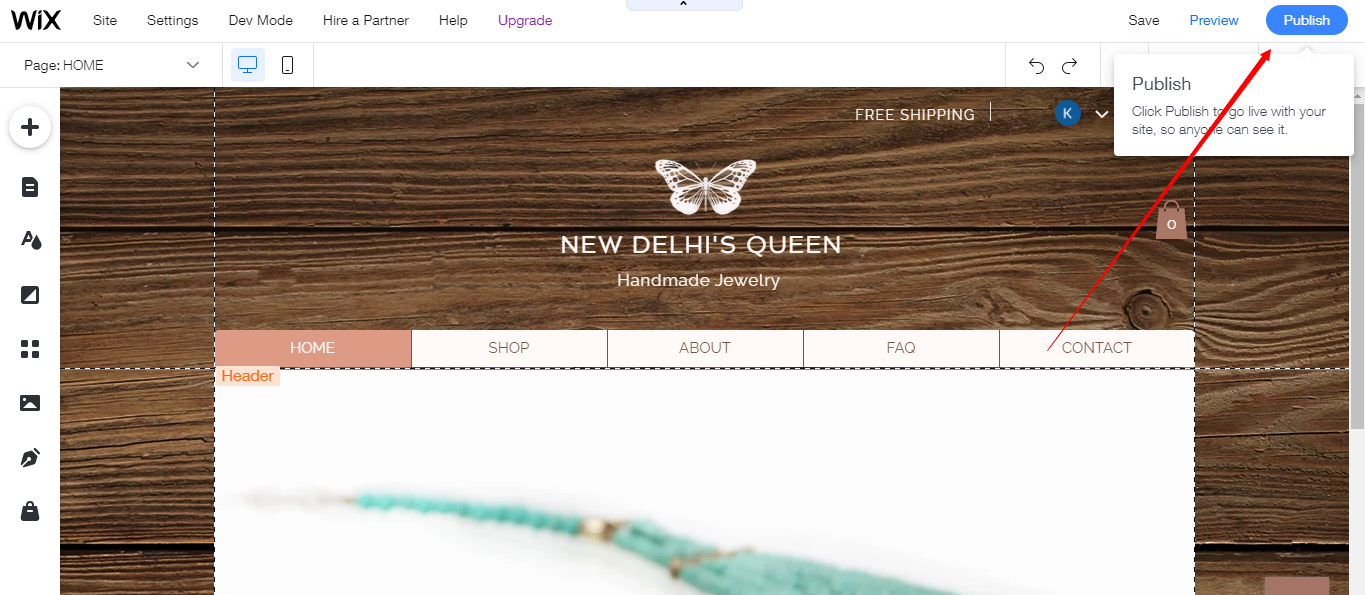Open the Add Apps grid icon
Screen dimensions: 1365x595
30,349
